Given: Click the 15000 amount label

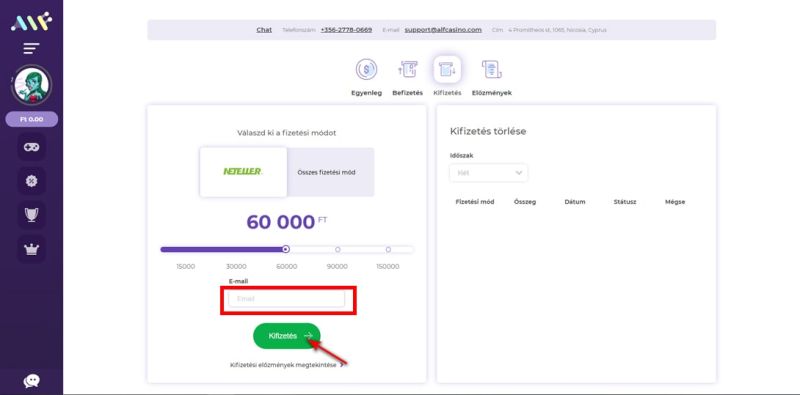Looking at the screenshot, I should (x=185, y=266).
